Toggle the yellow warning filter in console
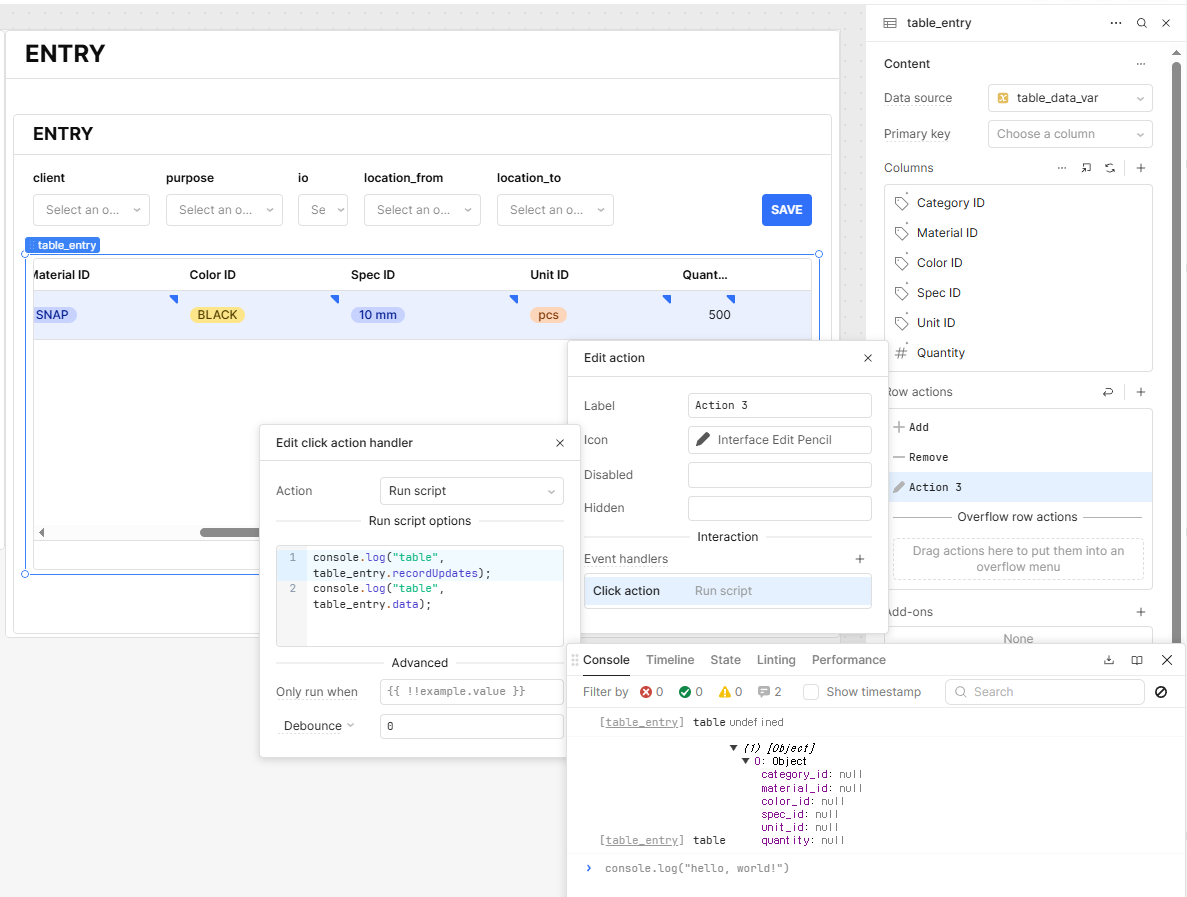Image resolution: width=1187 pixels, height=897 pixels. pyautogui.click(x=730, y=692)
